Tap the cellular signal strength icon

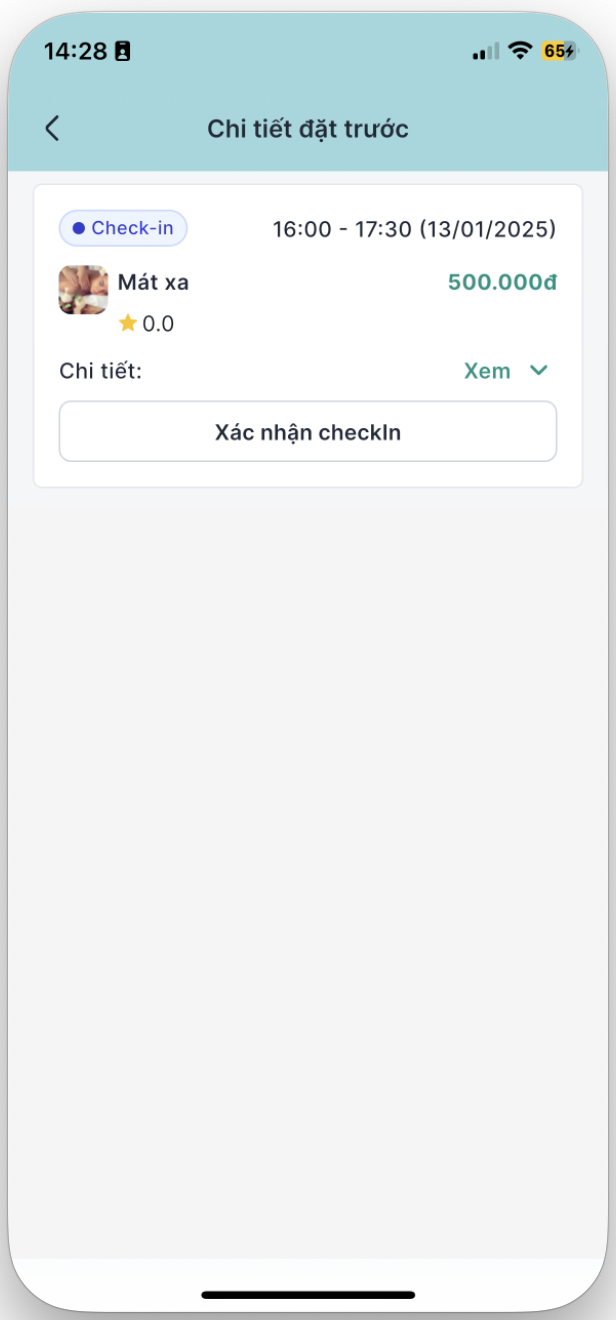(485, 52)
